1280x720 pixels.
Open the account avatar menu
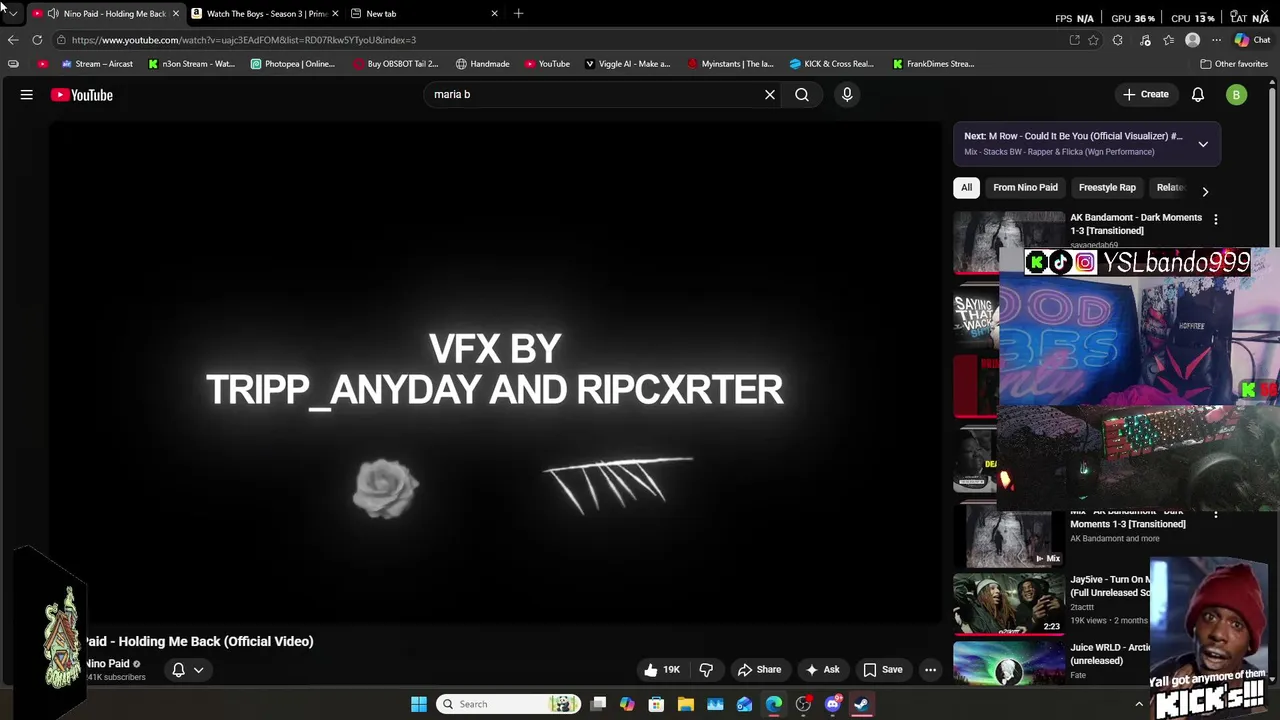(1237, 95)
